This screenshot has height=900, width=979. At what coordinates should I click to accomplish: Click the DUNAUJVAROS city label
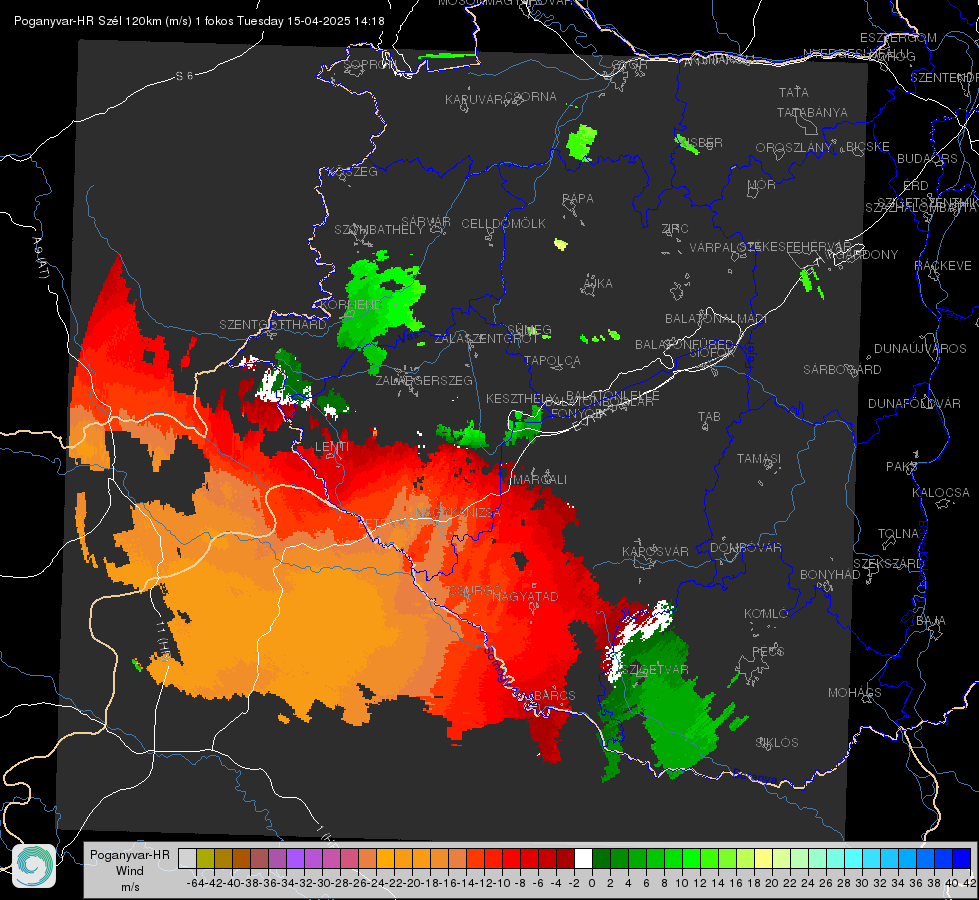920,349
